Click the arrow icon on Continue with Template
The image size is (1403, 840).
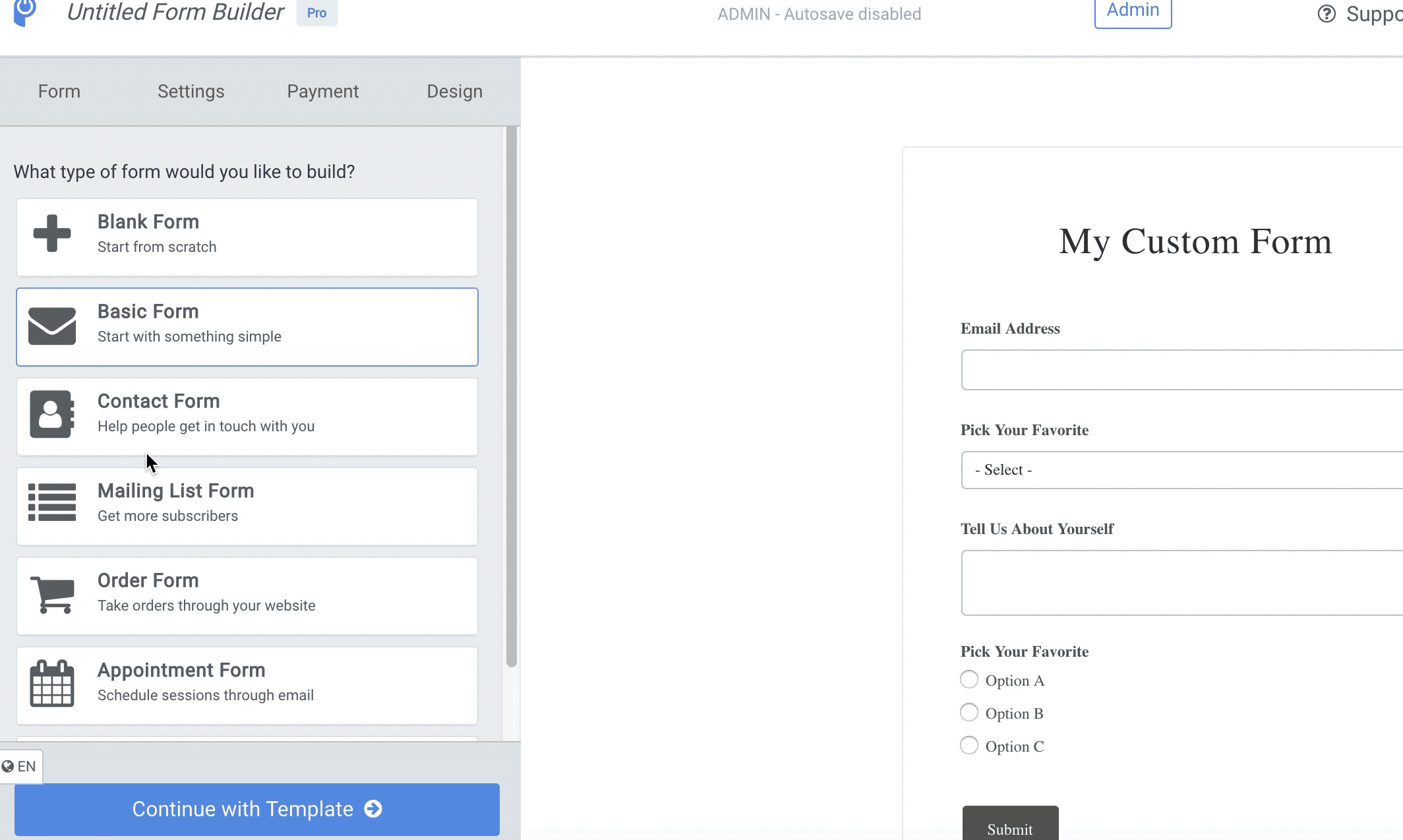click(x=373, y=809)
